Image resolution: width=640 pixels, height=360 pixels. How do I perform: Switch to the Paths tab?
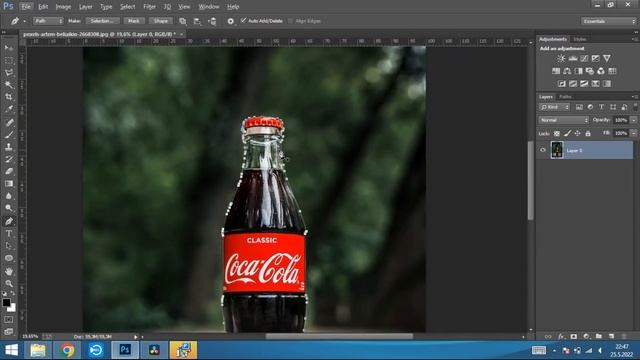pos(565,97)
